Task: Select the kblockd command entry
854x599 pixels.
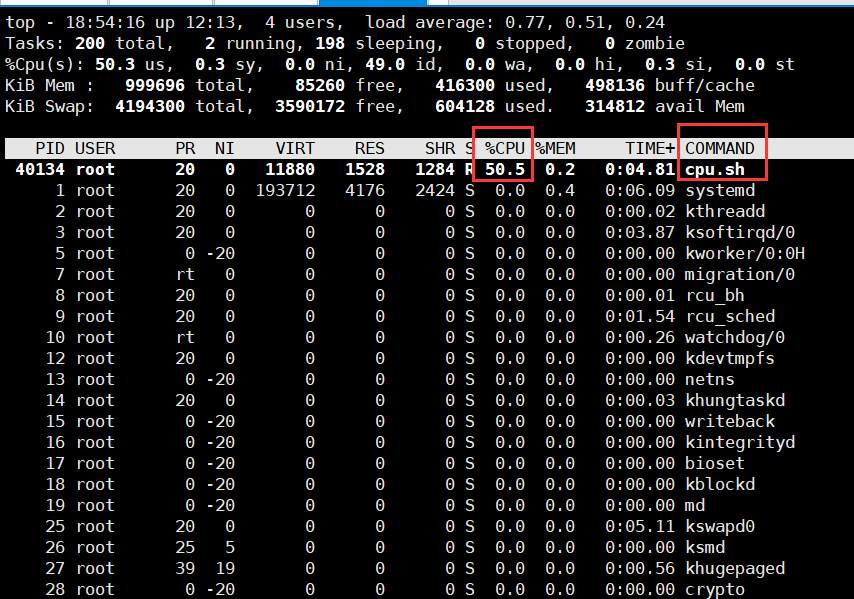Action: (x=720, y=484)
